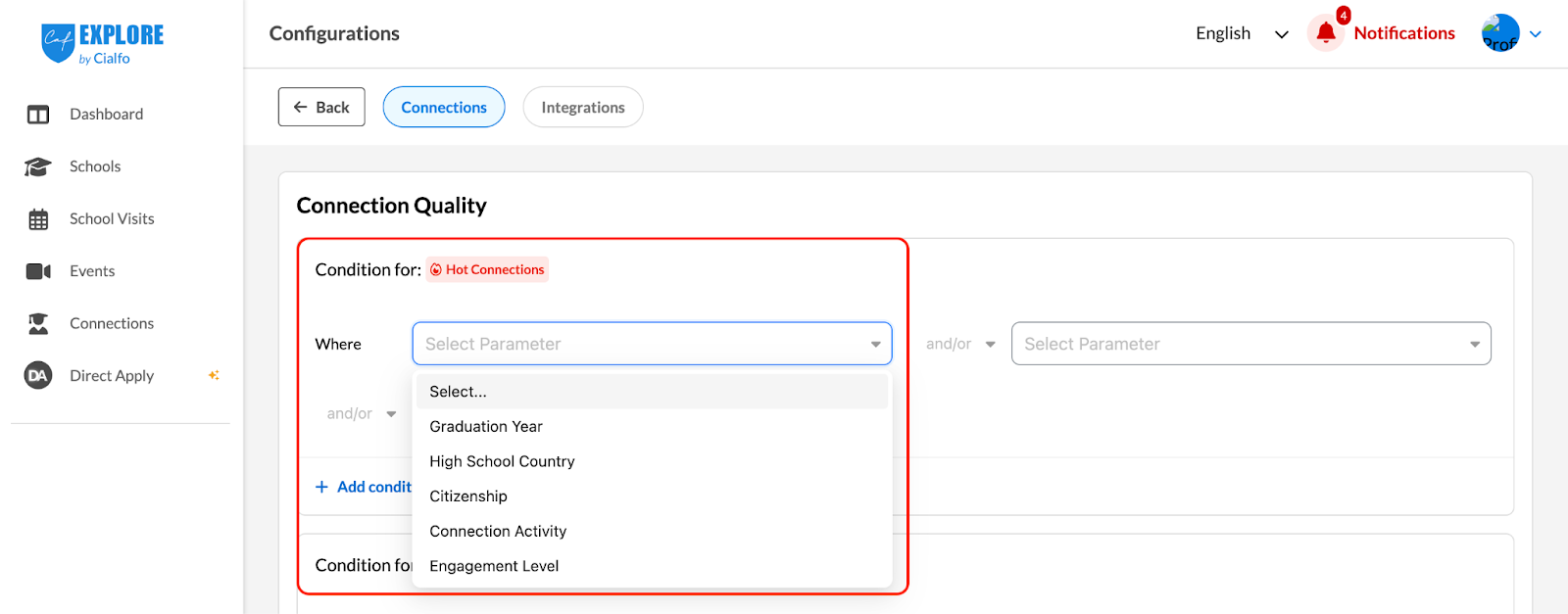Click the notification count badge 4
Image resolution: width=1568 pixels, height=614 pixels.
coord(1344,16)
